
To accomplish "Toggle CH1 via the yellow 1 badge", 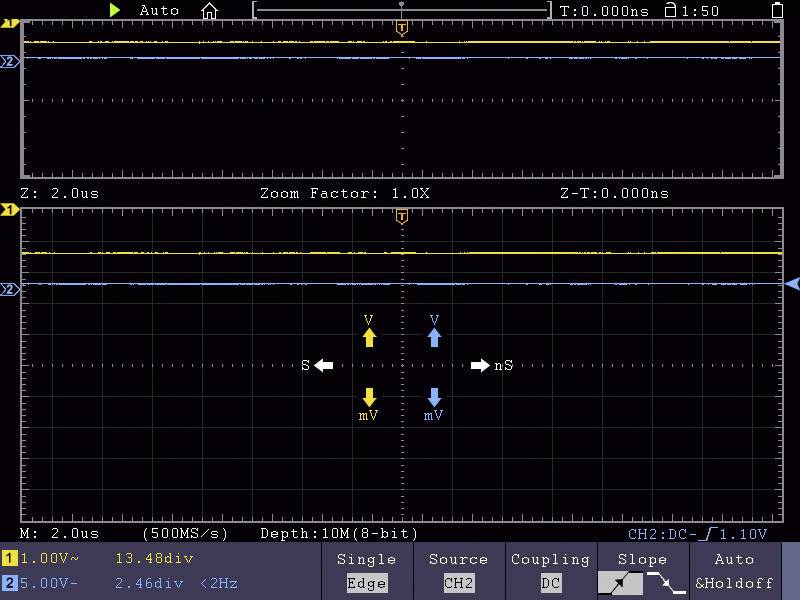I will tap(8, 558).
